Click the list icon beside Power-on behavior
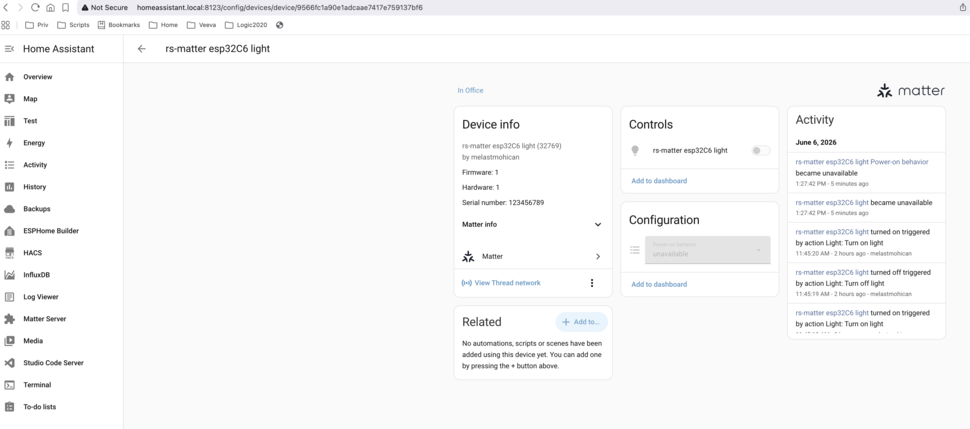 click(x=635, y=250)
